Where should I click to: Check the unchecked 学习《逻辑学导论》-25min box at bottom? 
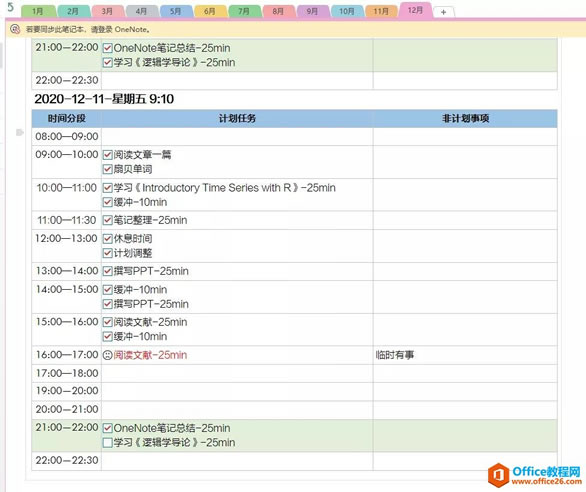[x=108, y=443]
